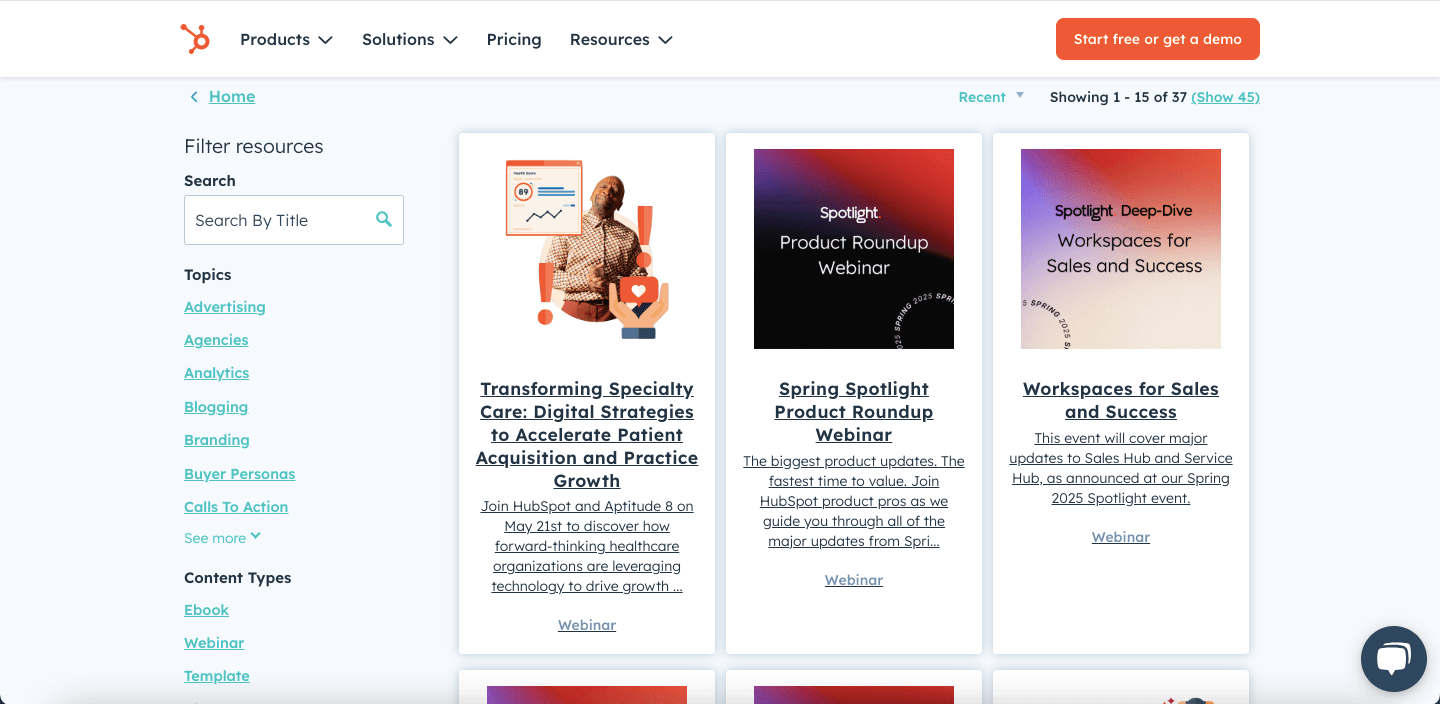1440x704 pixels.
Task: Filter by Calls To Action topic
Action: coord(236,507)
